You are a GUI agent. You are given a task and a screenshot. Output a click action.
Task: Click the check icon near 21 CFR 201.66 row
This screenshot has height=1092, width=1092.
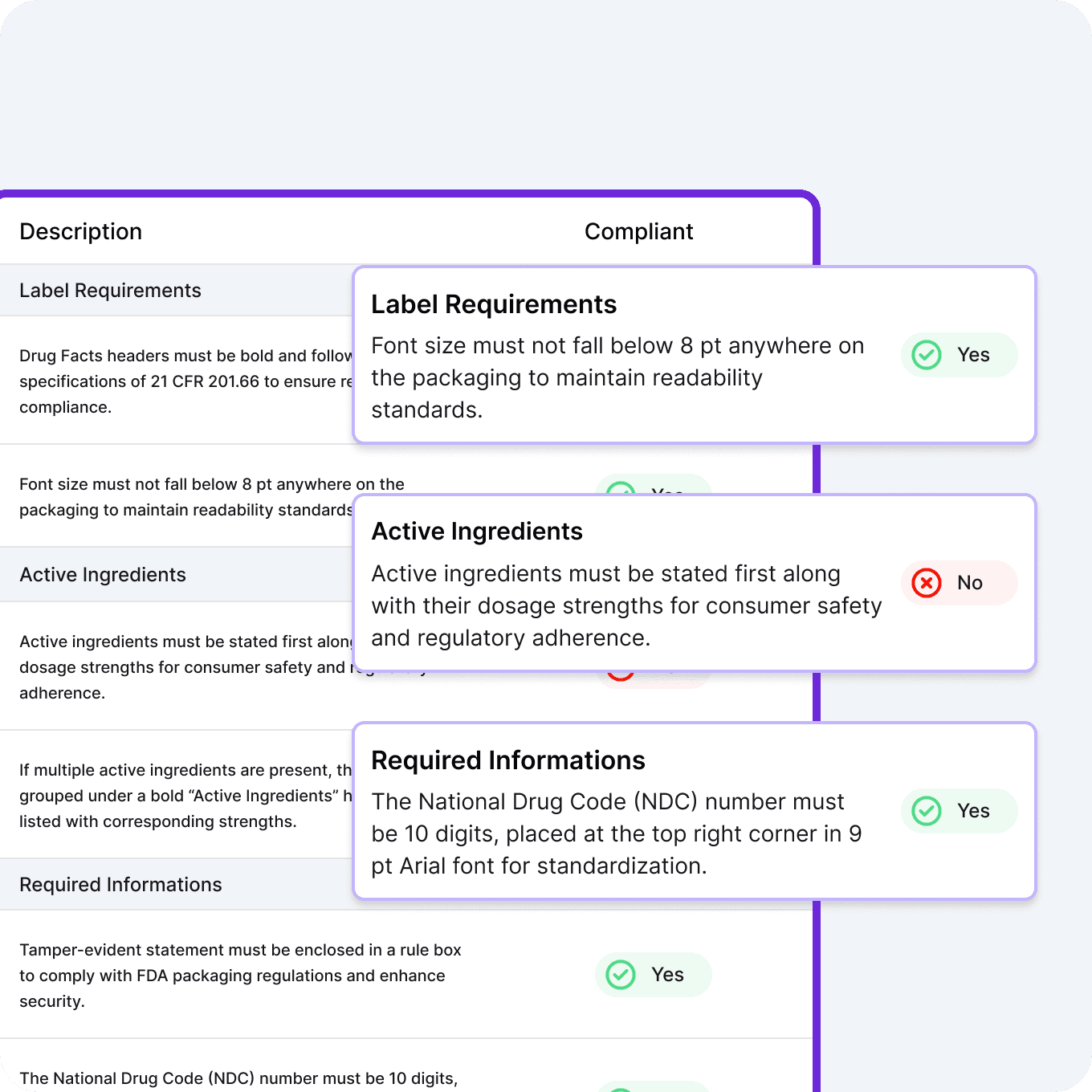[620, 381]
